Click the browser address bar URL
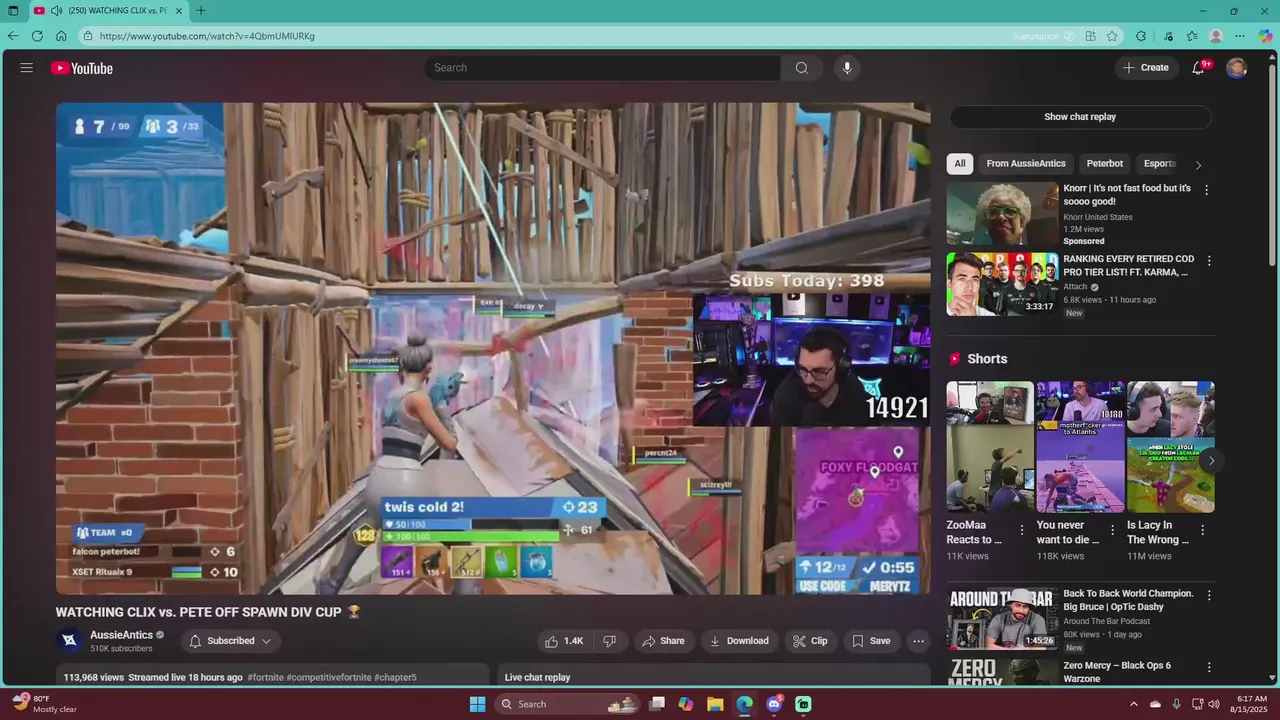This screenshot has height=720, width=1280. (207, 36)
